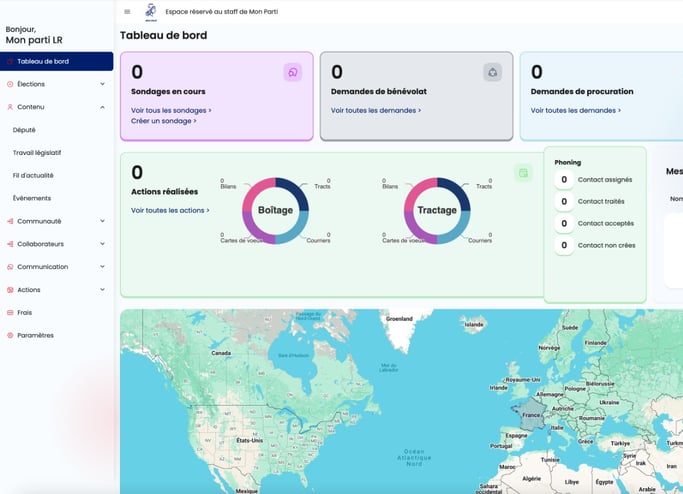Screen dimensions: 683x494
Task: Select Tableau de bord menu item
Action: click(57, 61)
